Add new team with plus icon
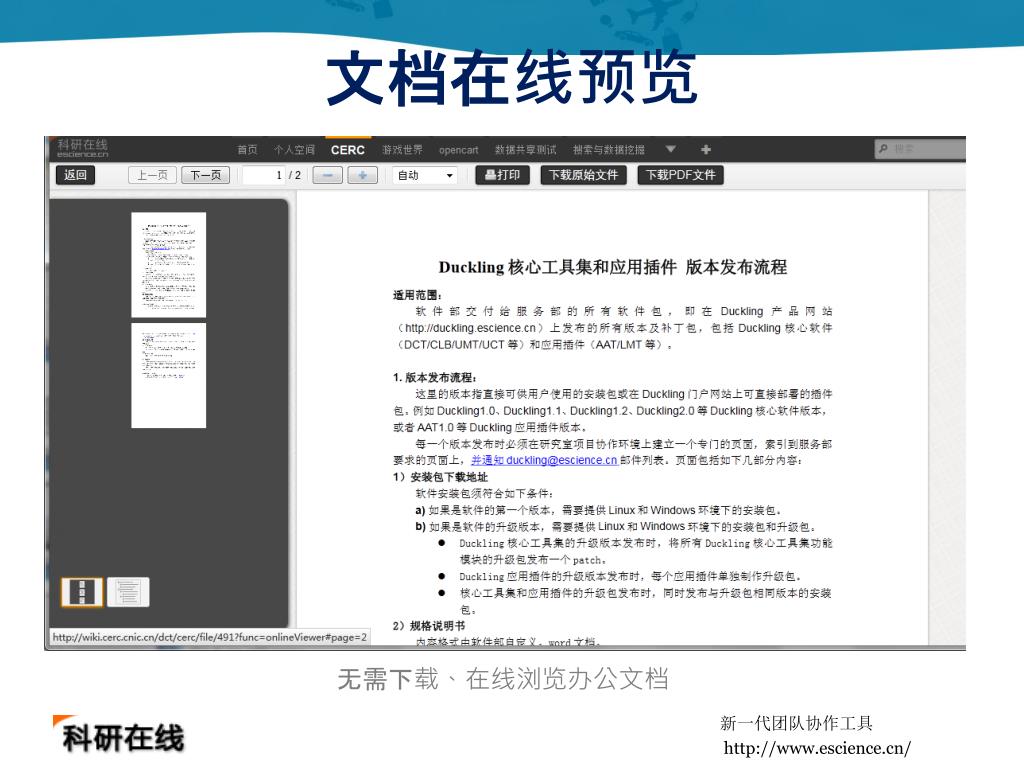This screenshot has width=1024, height=768. click(706, 150)
